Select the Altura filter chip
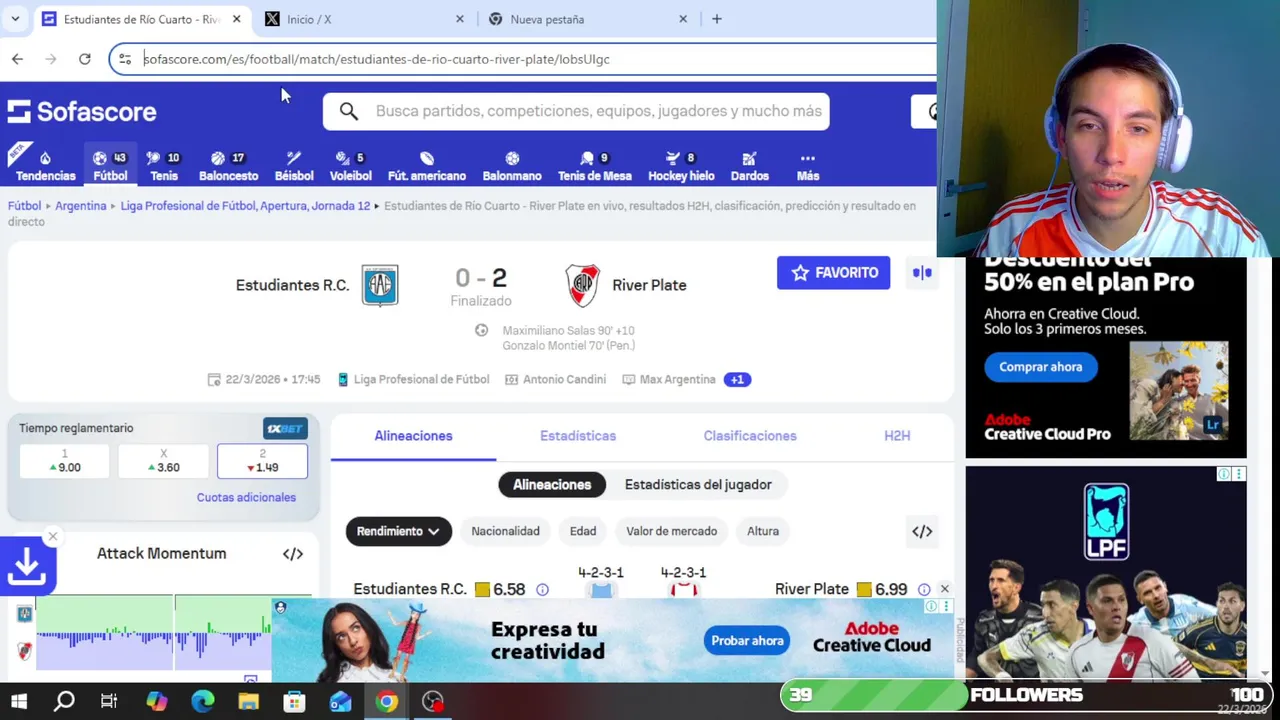 tap(763, 532)
